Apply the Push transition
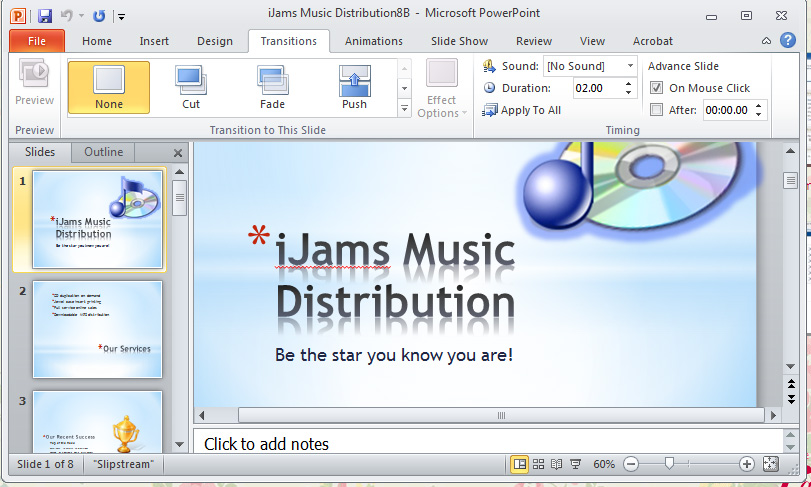Viewport: 811px width, 487px height. 354,87
